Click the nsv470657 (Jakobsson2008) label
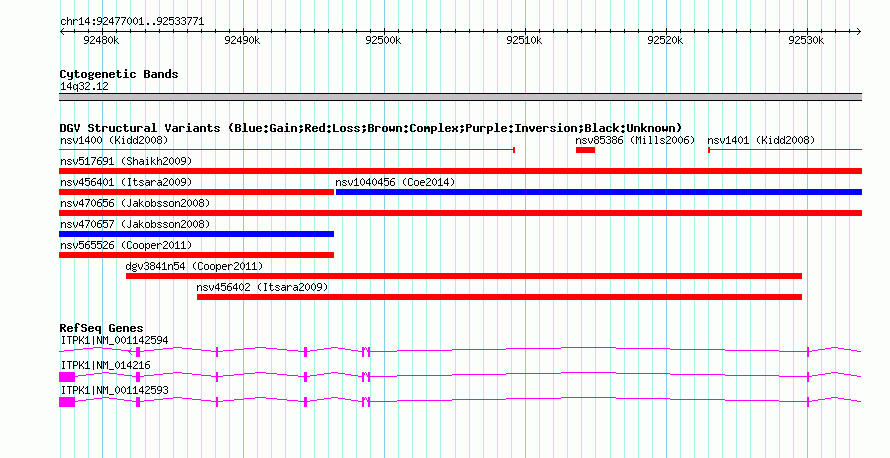This screenshot has height=458, width=890. click(x=135, y=224)
